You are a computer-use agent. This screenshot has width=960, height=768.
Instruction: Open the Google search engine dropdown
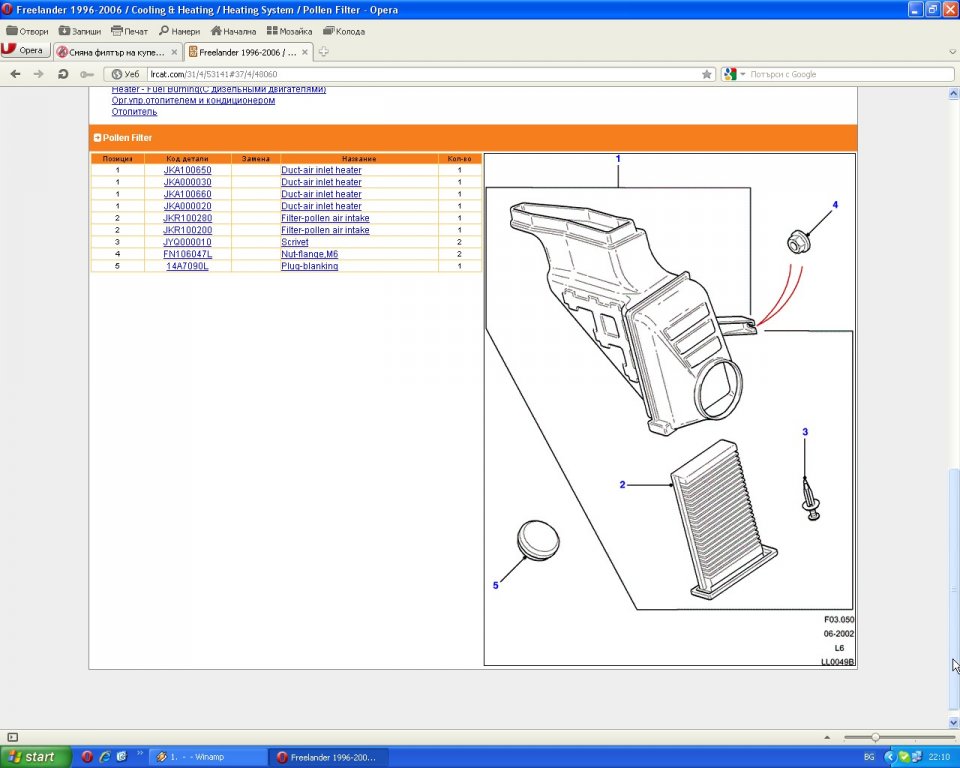pyautogui.click(x=733, y=74)
